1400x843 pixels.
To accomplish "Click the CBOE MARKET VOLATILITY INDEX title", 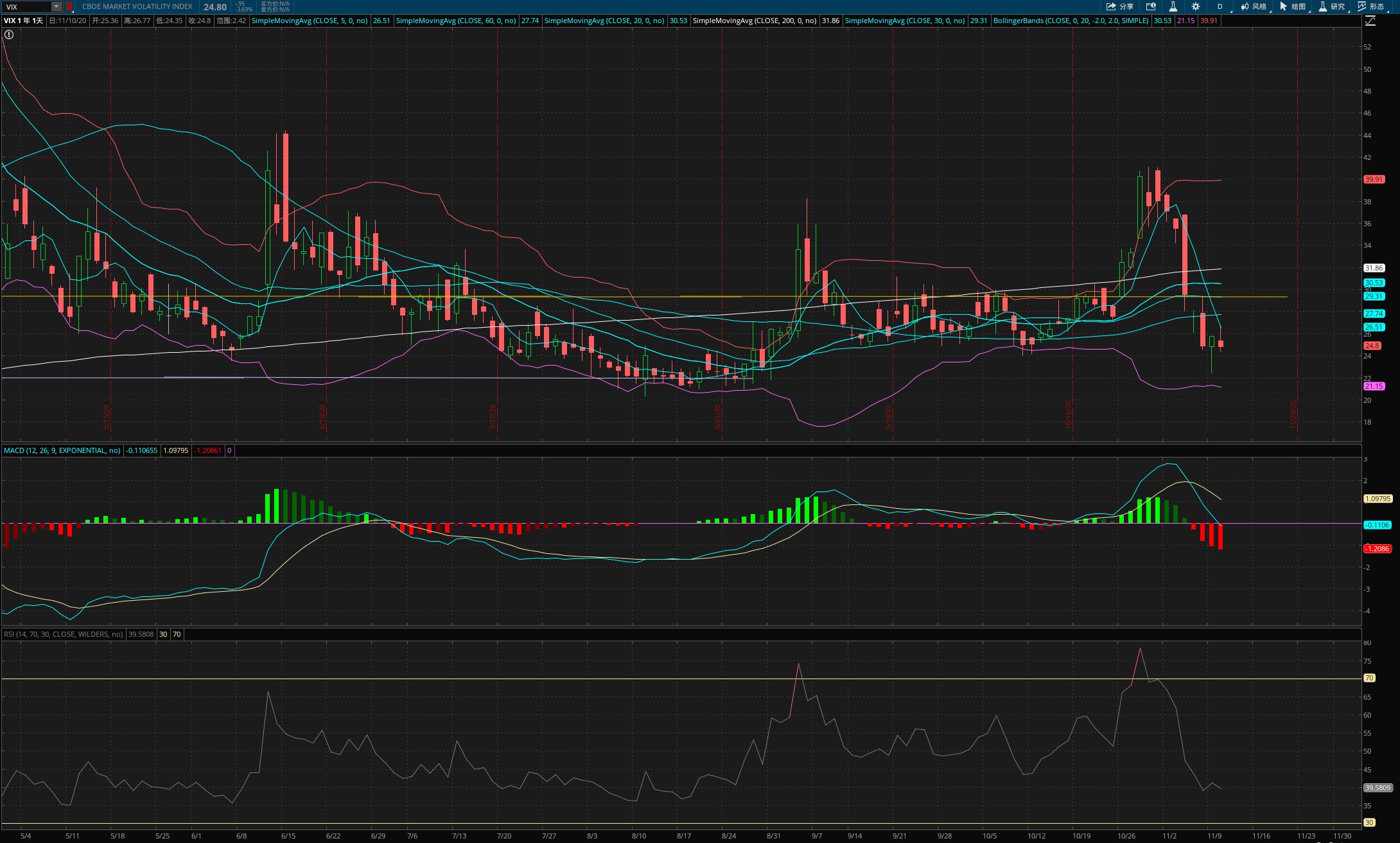I will pos(137,6).
